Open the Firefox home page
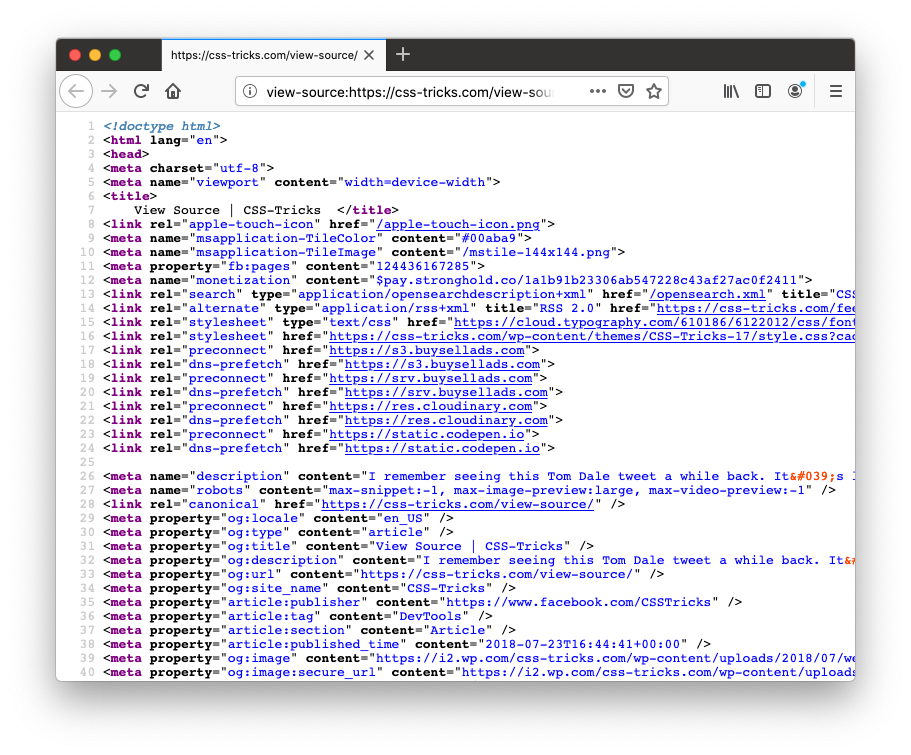 coord(173,91)
